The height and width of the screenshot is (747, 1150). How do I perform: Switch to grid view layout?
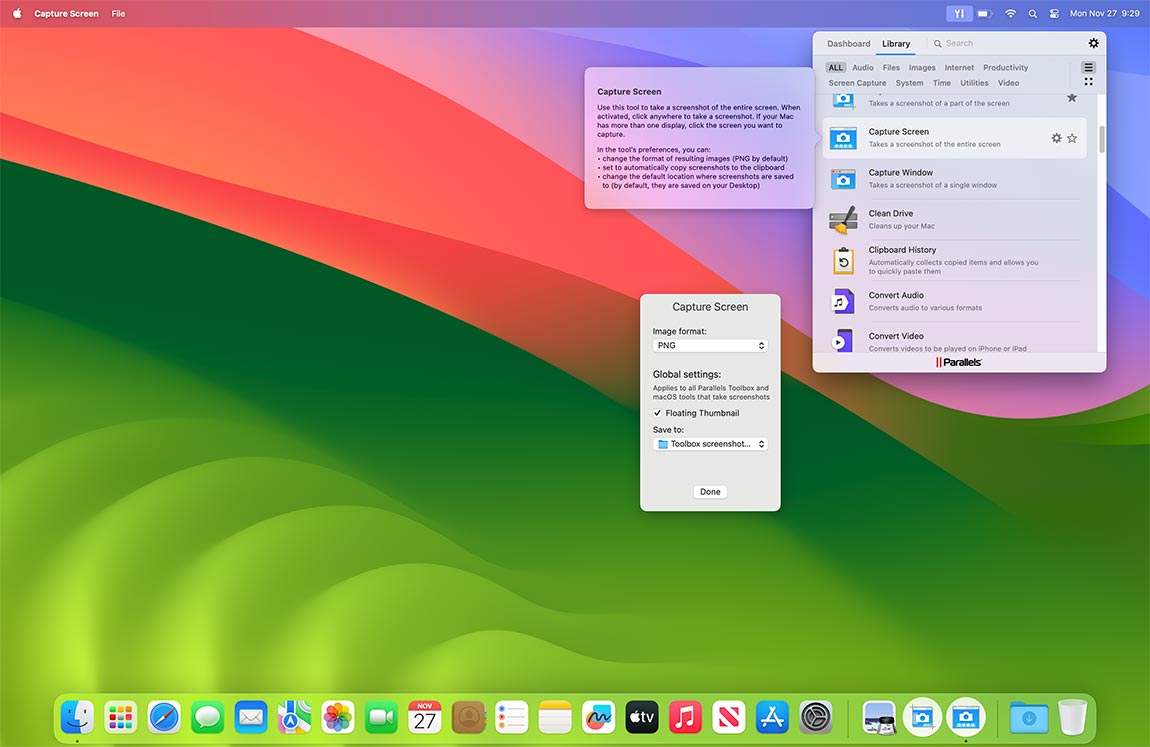click(x=1089, y=82)
